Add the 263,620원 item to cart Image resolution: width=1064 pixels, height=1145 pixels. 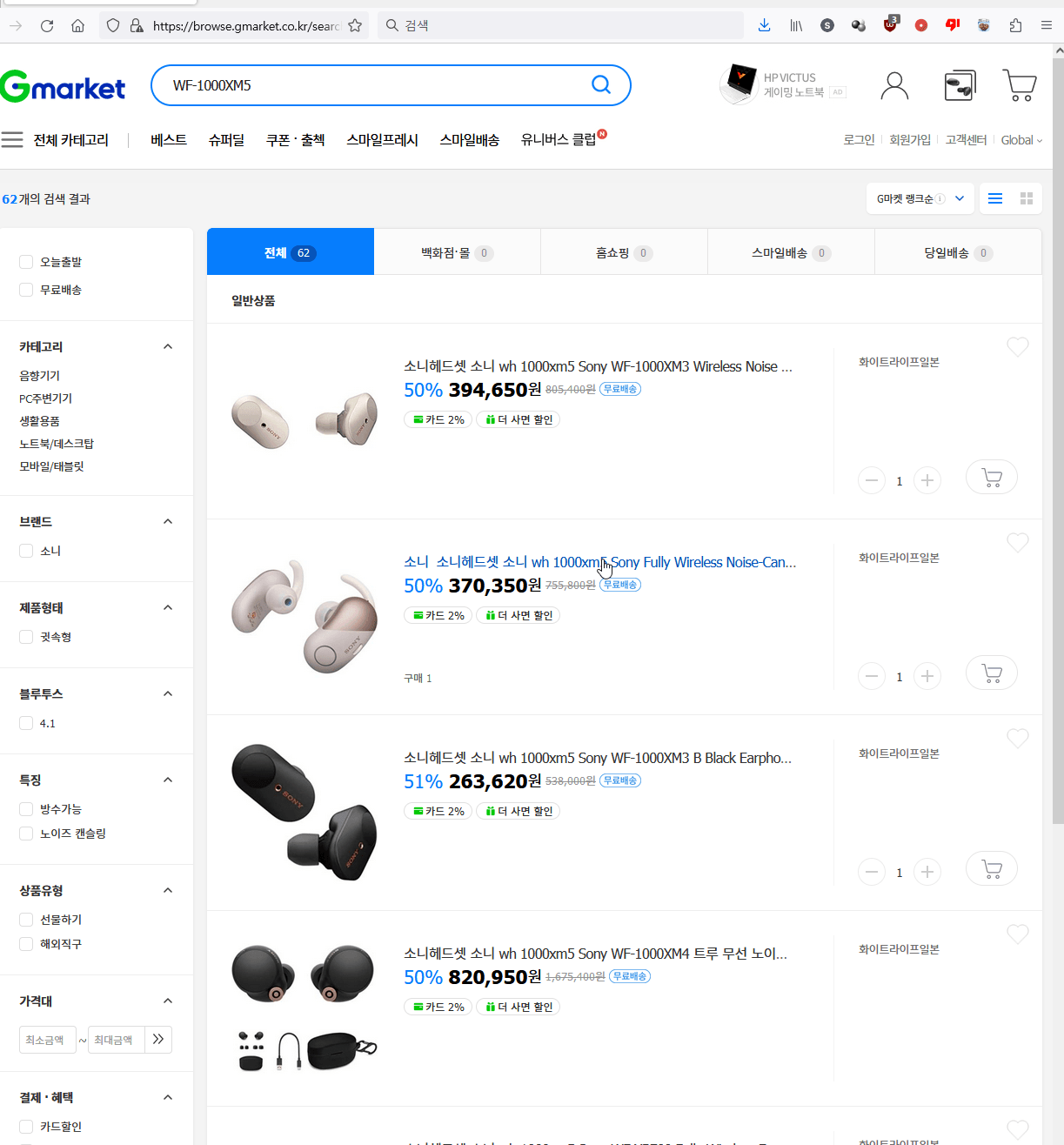[x=992, y=868]
